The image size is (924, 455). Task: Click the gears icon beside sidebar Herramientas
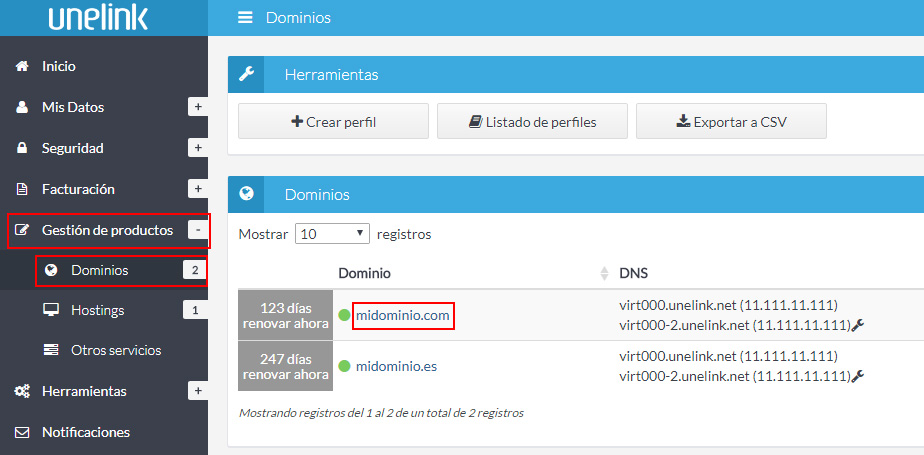(22, 391)
